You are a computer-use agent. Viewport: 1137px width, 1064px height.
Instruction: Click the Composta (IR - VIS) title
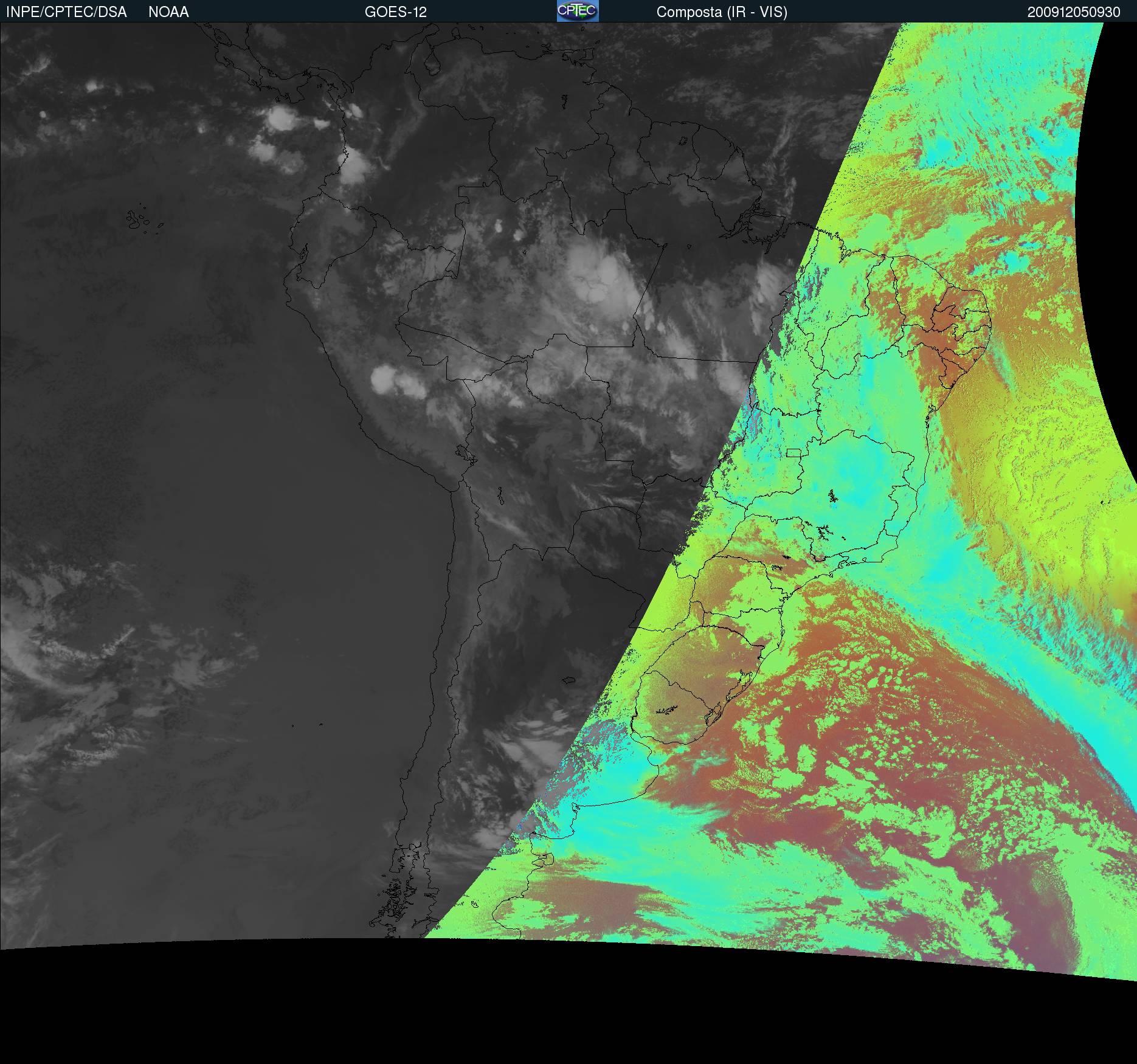click(722, 12)
